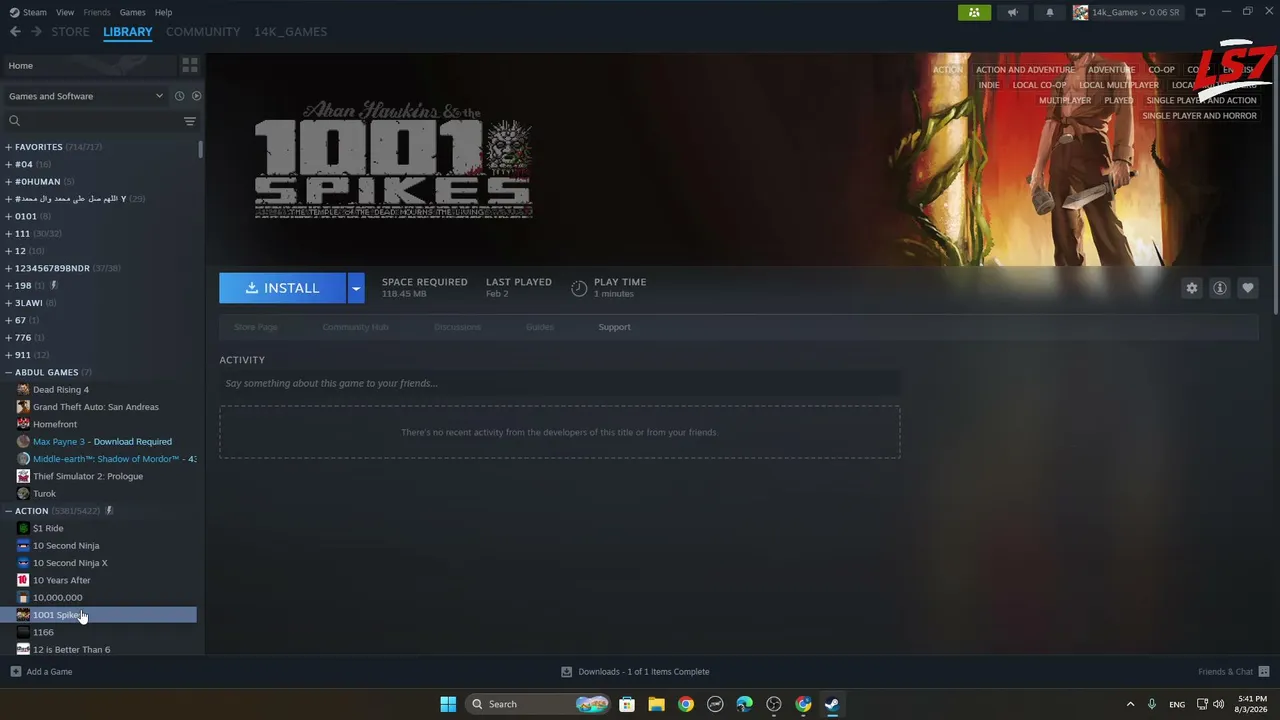
Task: Click the microphone icon in the system tray
Action: pyautogui.click(x=1153, y=704)
